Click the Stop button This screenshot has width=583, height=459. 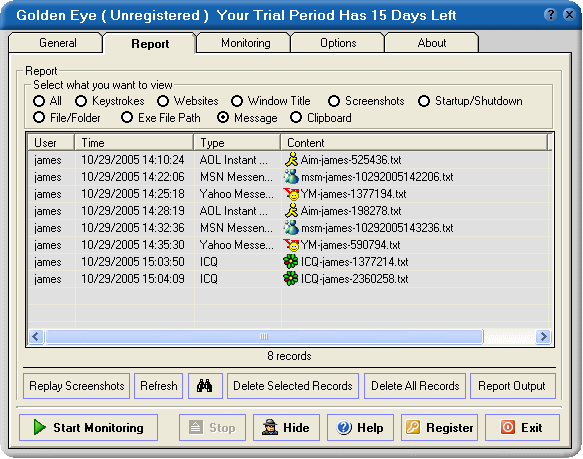click(x=212, y=427)
